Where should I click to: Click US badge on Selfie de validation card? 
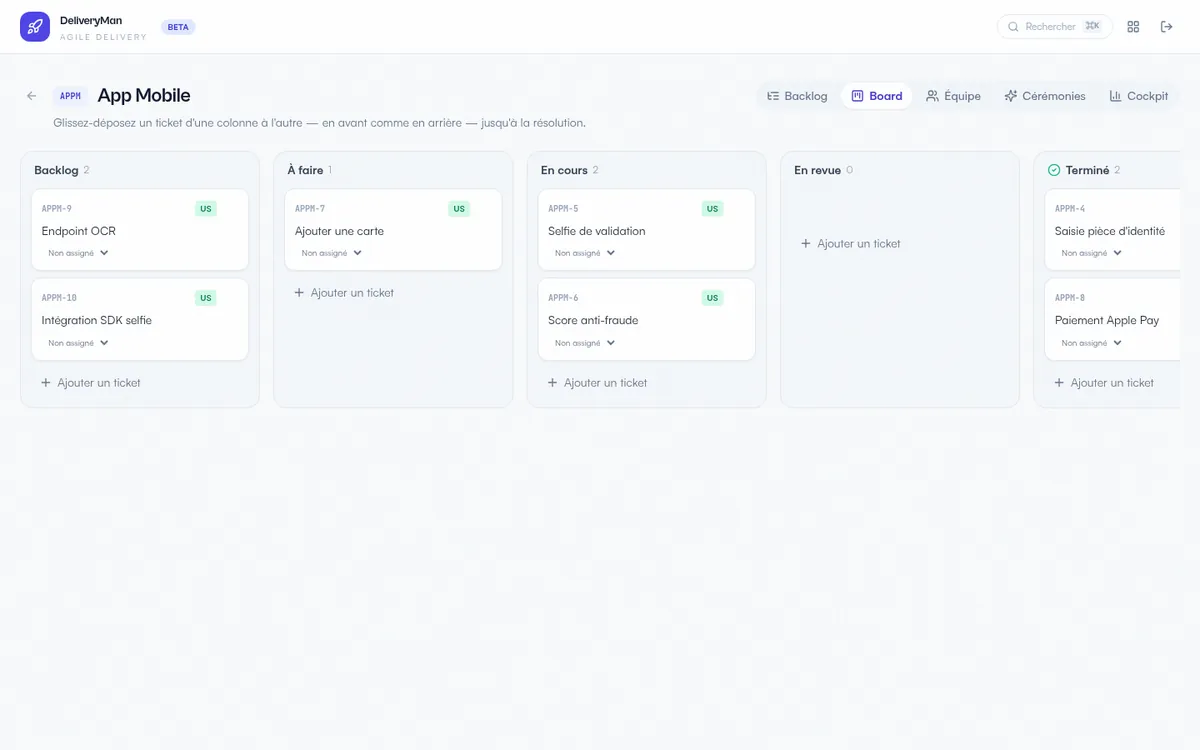[712, 209]
